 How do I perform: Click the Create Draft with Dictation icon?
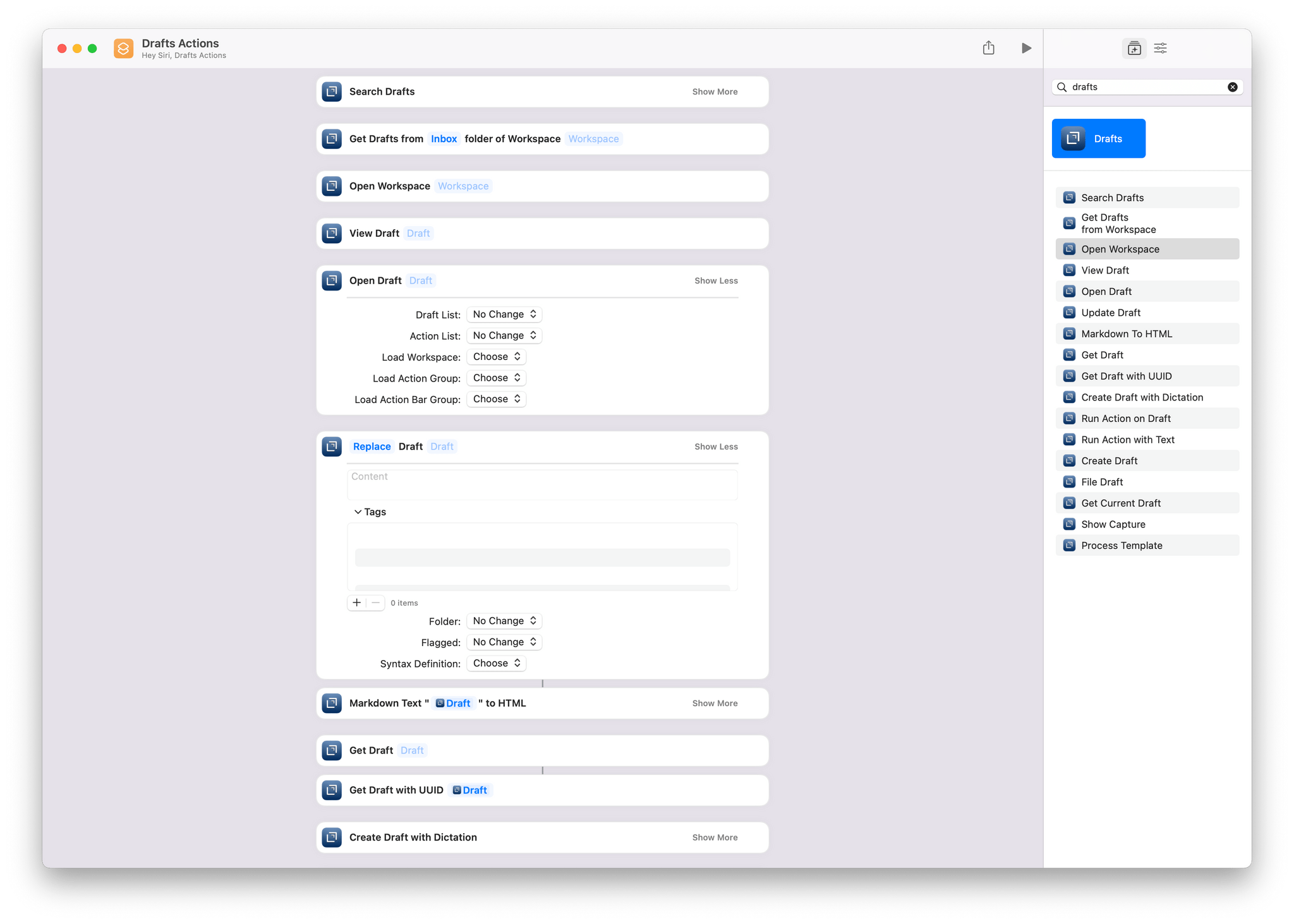click(1067, 397)
